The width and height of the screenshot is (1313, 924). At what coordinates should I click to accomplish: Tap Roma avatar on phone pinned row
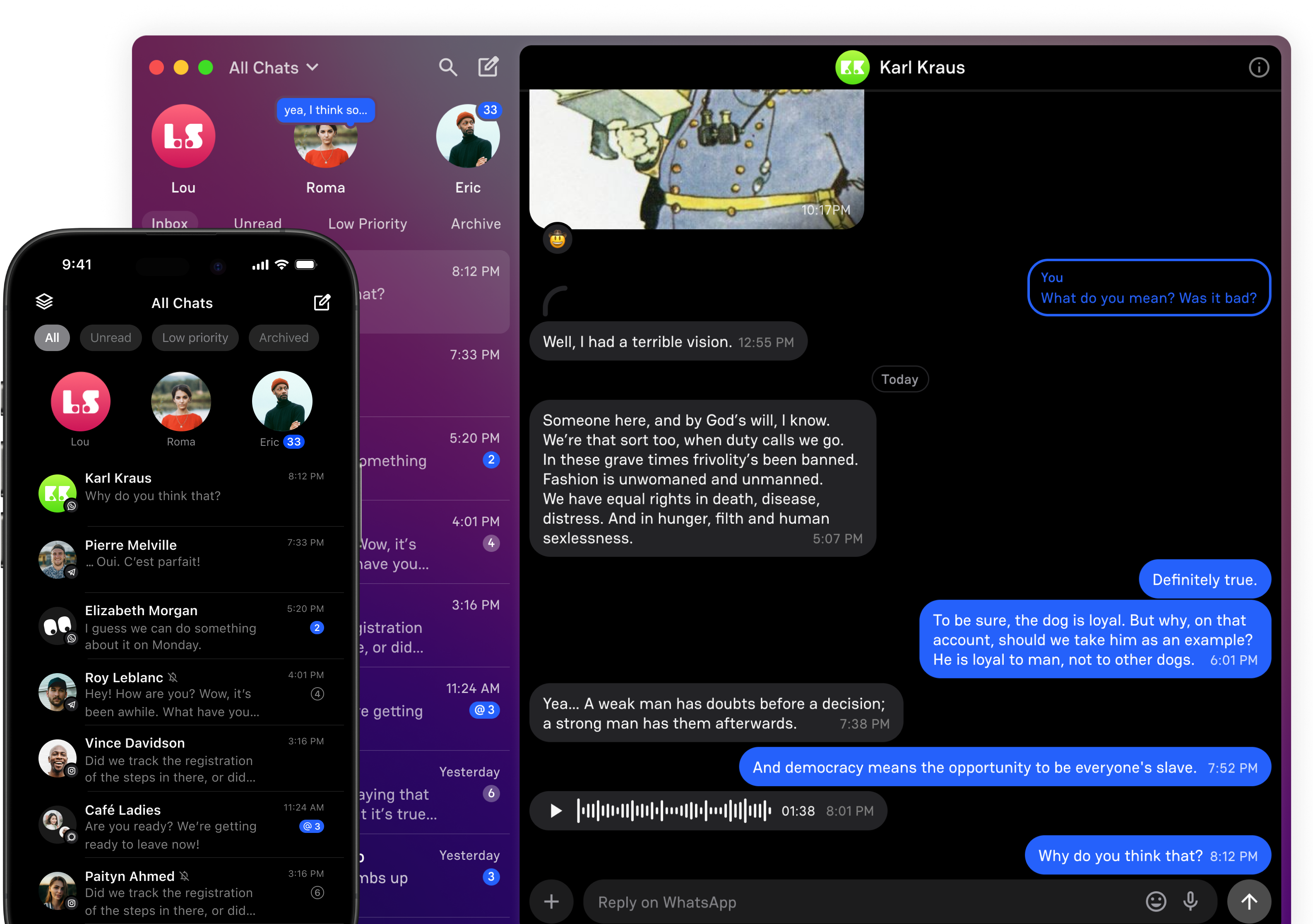181,402
